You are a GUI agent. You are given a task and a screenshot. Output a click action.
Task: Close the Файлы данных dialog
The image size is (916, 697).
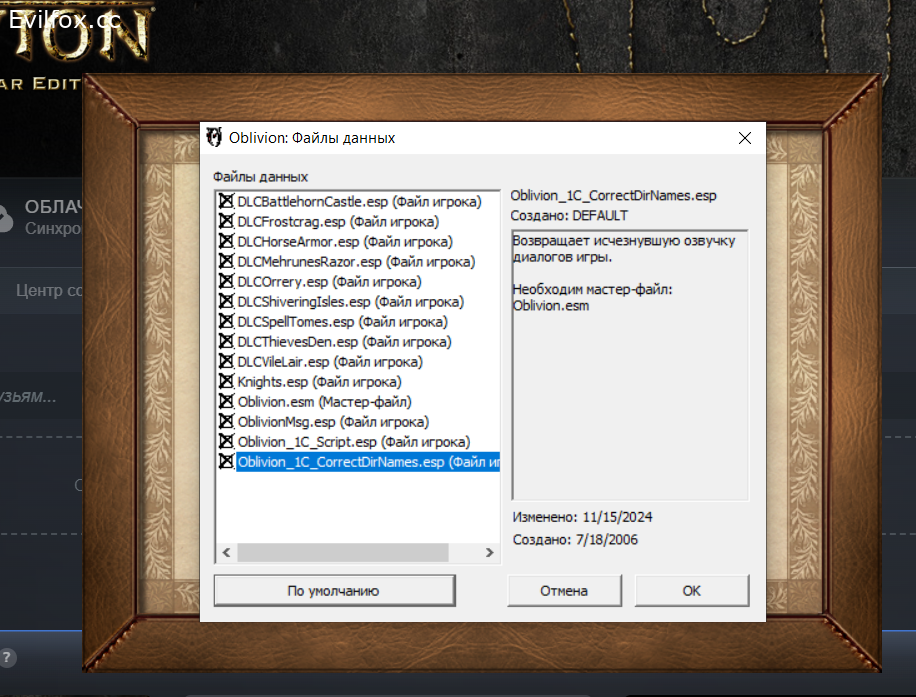click(744, 138)
